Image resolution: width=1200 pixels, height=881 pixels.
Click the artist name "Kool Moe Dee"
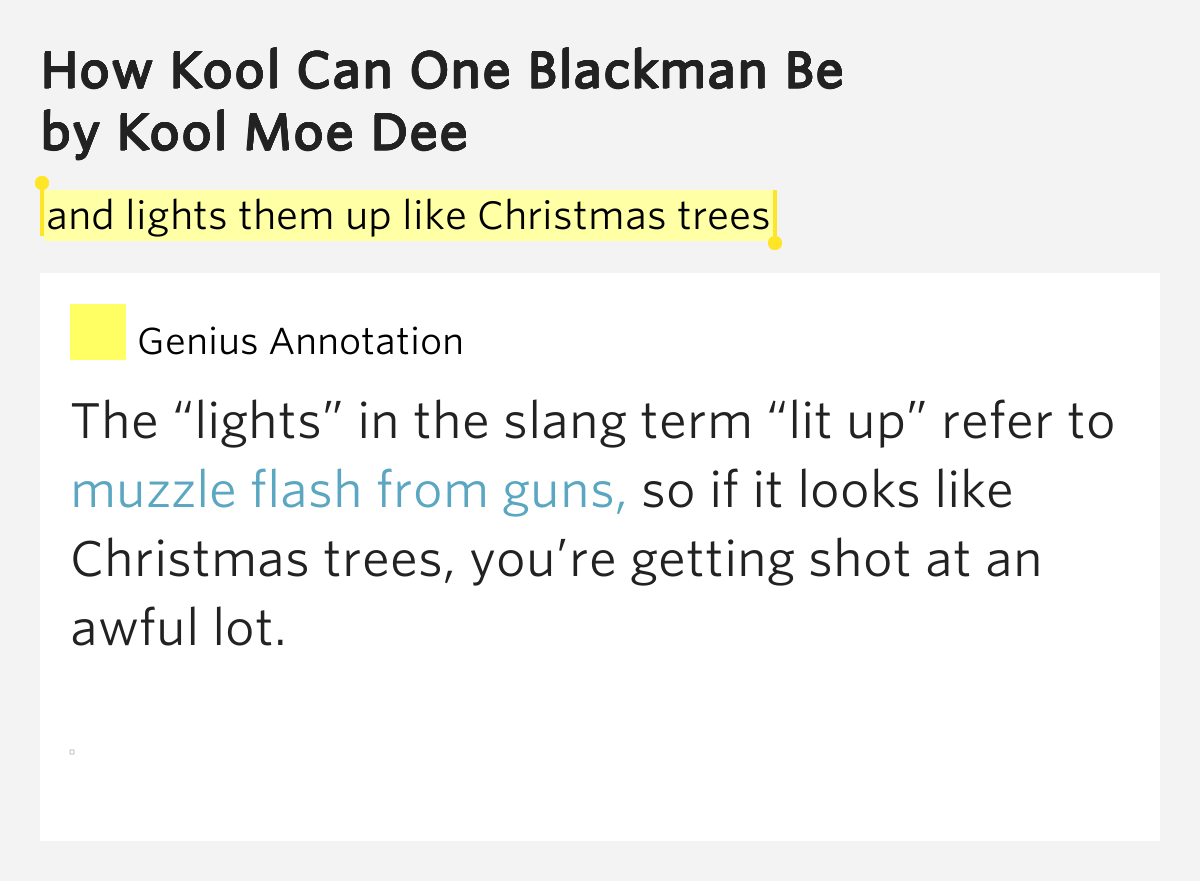pyautogui.click(x=292, y=133)
